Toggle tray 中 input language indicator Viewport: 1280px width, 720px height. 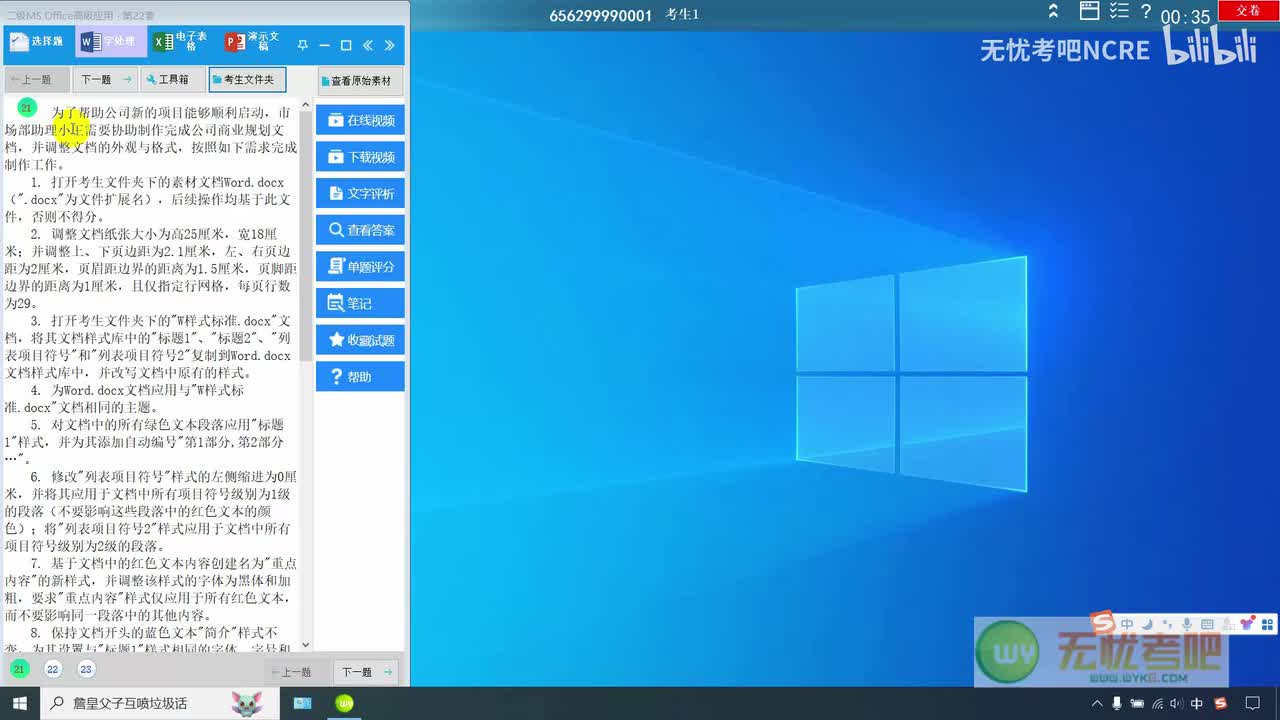point(1198,703)
